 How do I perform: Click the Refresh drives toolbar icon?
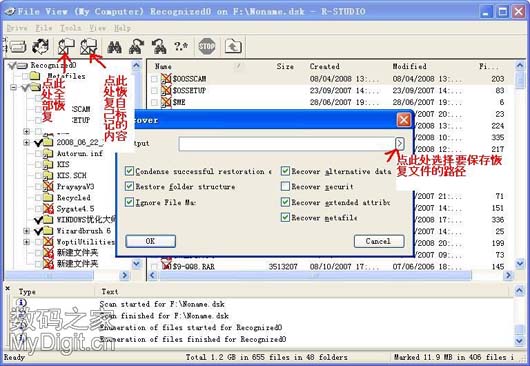tap(40, 46)
